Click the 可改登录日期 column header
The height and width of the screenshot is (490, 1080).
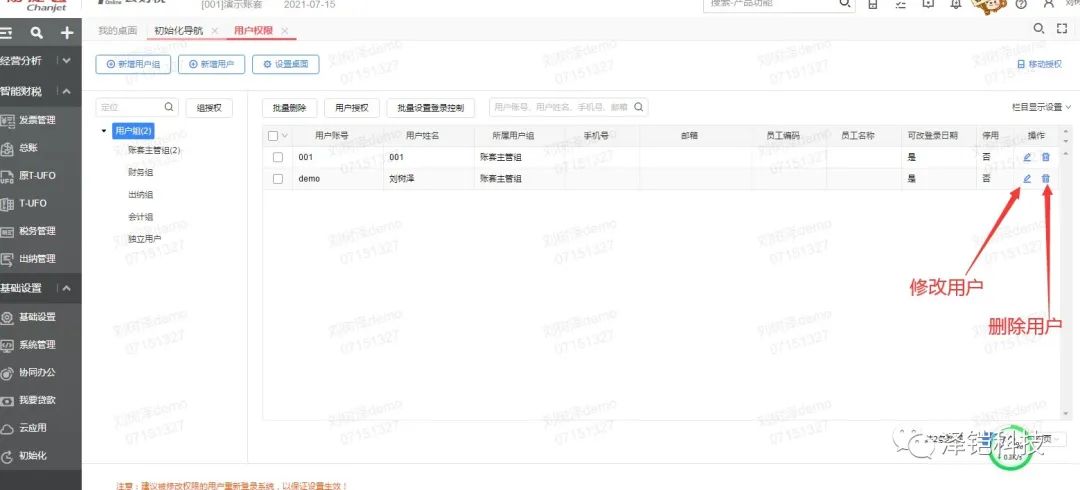(x=933, y=136)
